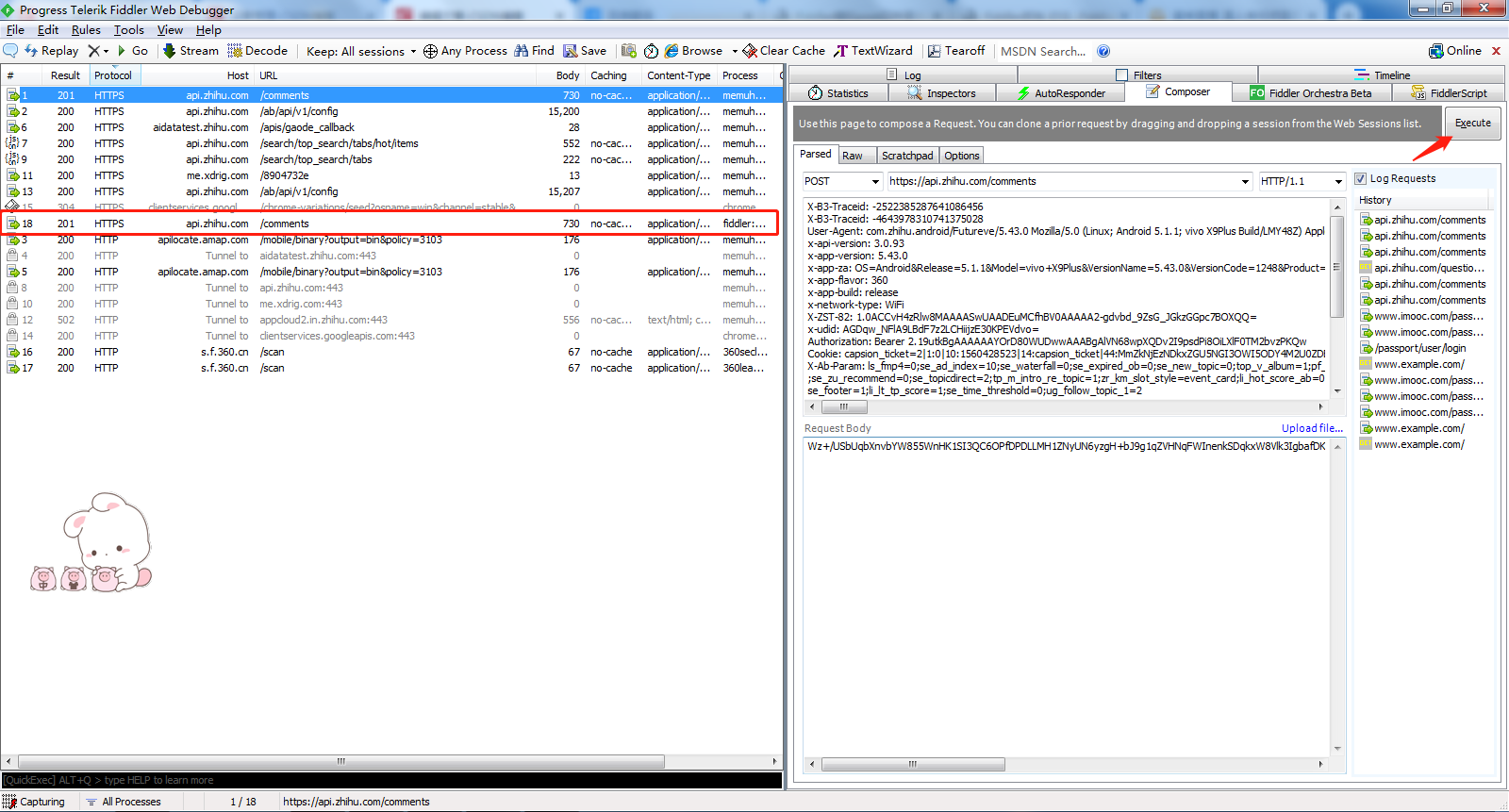
Task: Switch to the Scratchpad composer tab
Action: point(907,156)
